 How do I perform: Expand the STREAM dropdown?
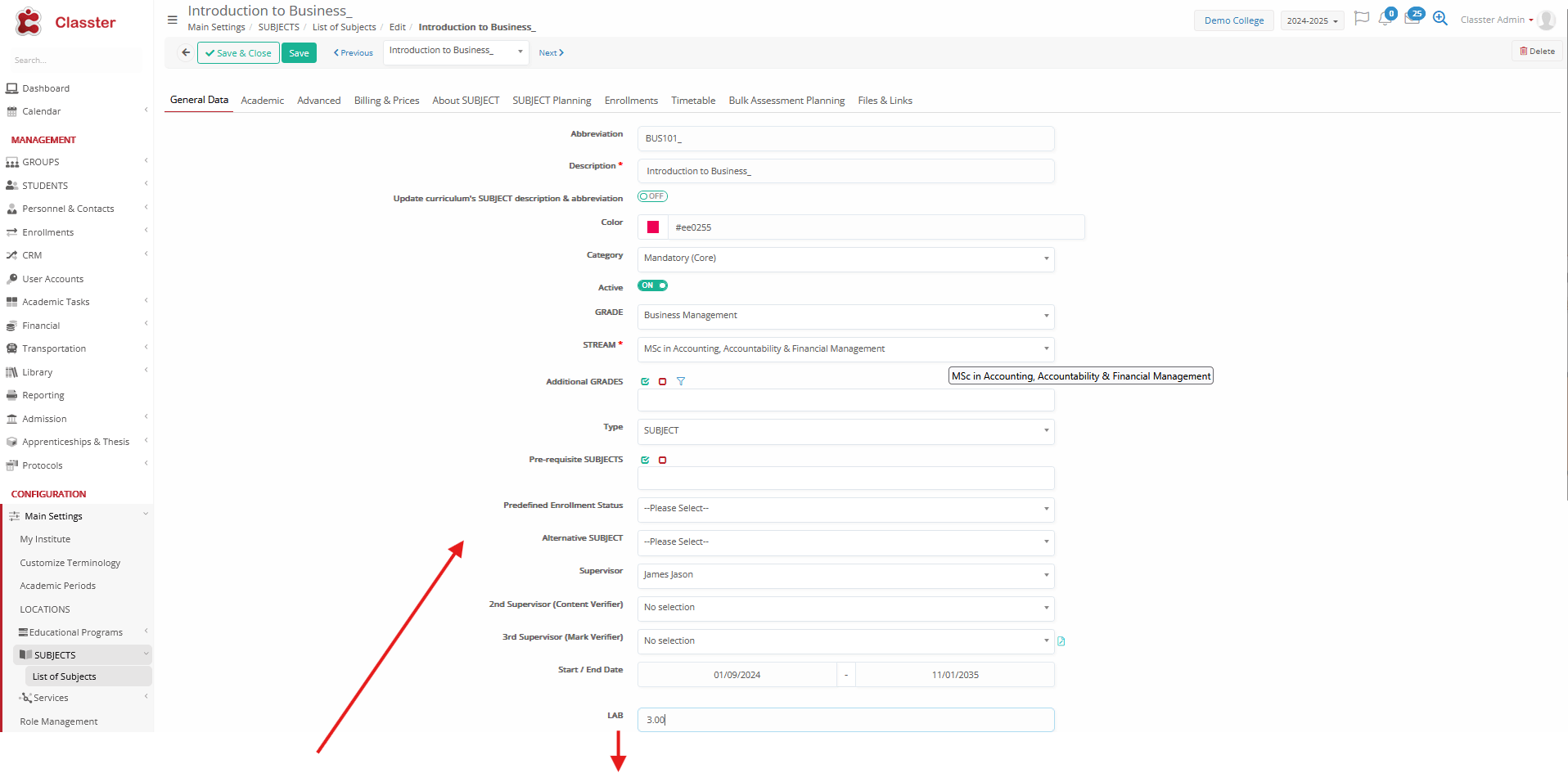pyautogui.click(x=845, y=349)
